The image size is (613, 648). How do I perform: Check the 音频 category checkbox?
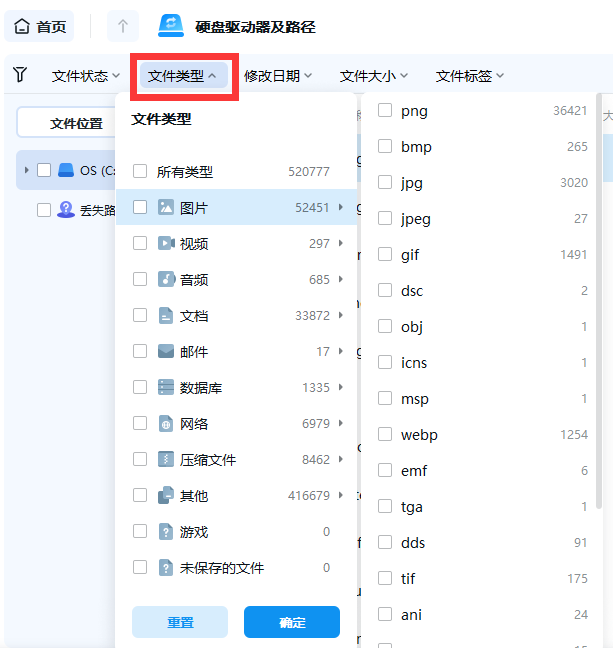coord(140,279)
